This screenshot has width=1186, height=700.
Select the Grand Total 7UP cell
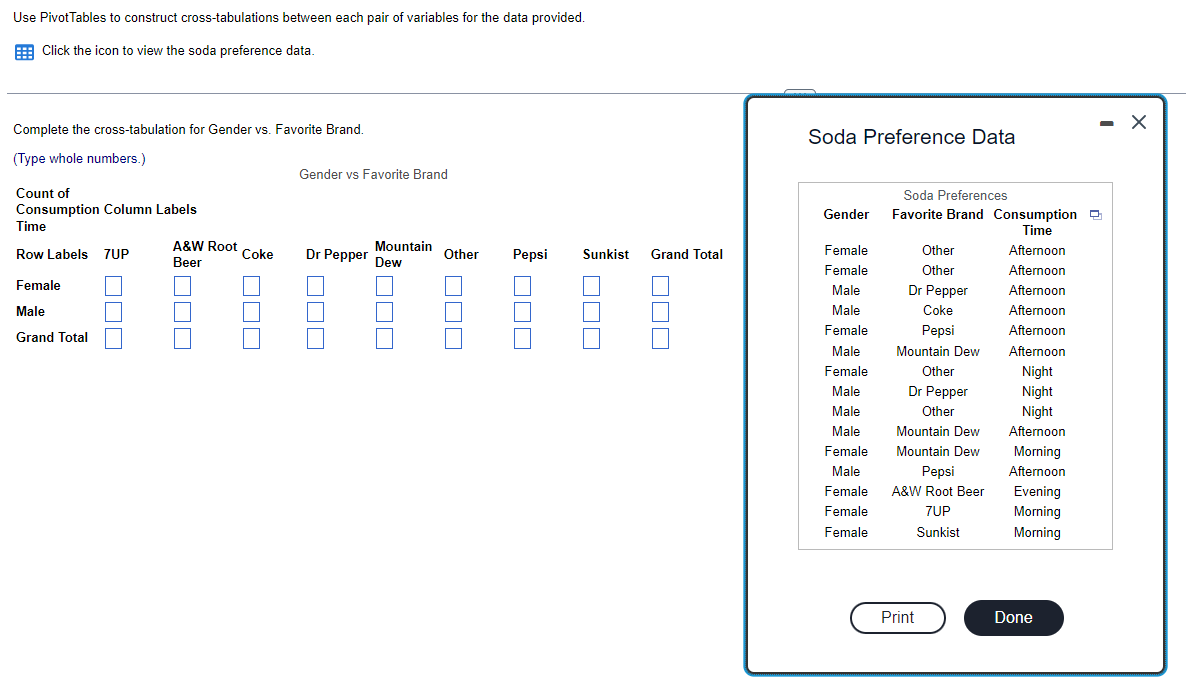click(113, 338)
